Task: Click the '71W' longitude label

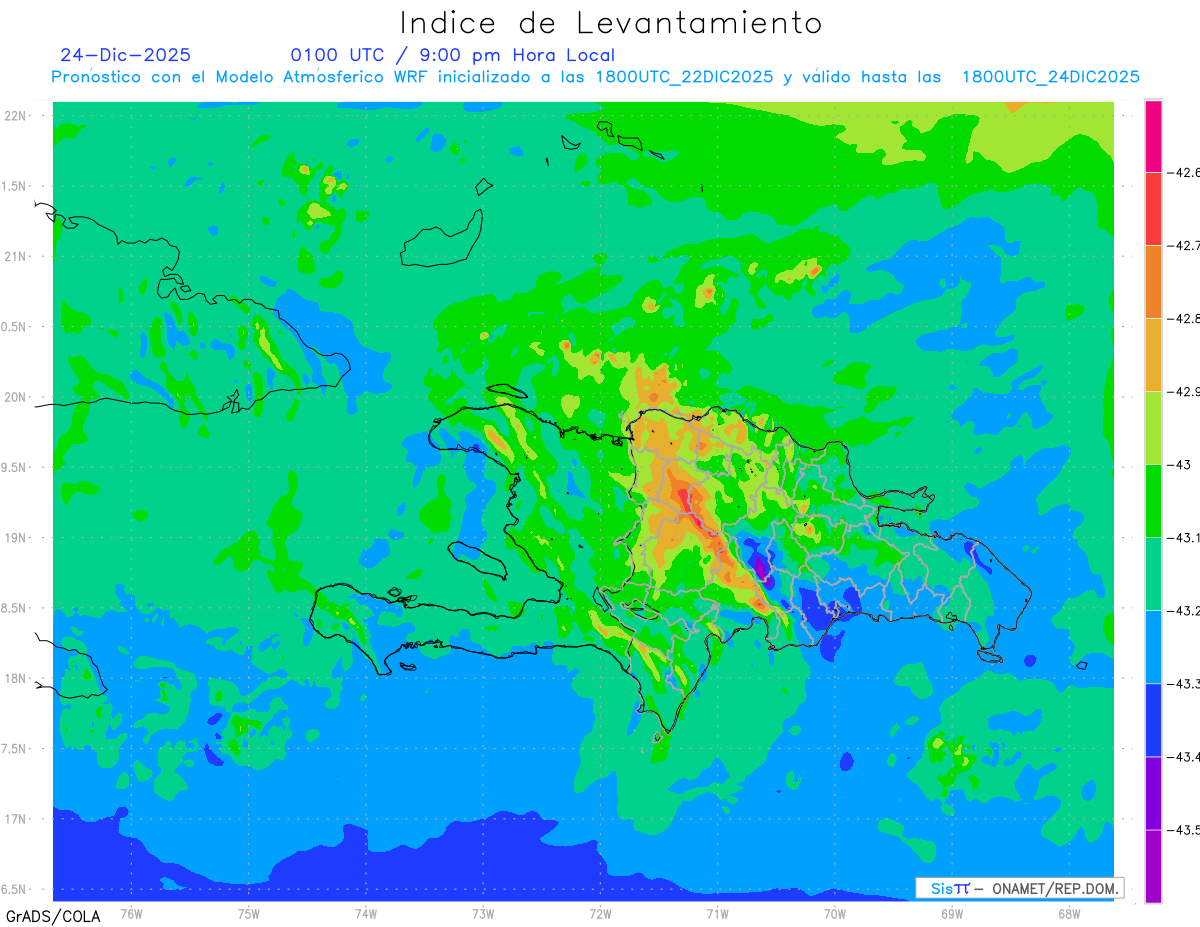Action: 717,913
